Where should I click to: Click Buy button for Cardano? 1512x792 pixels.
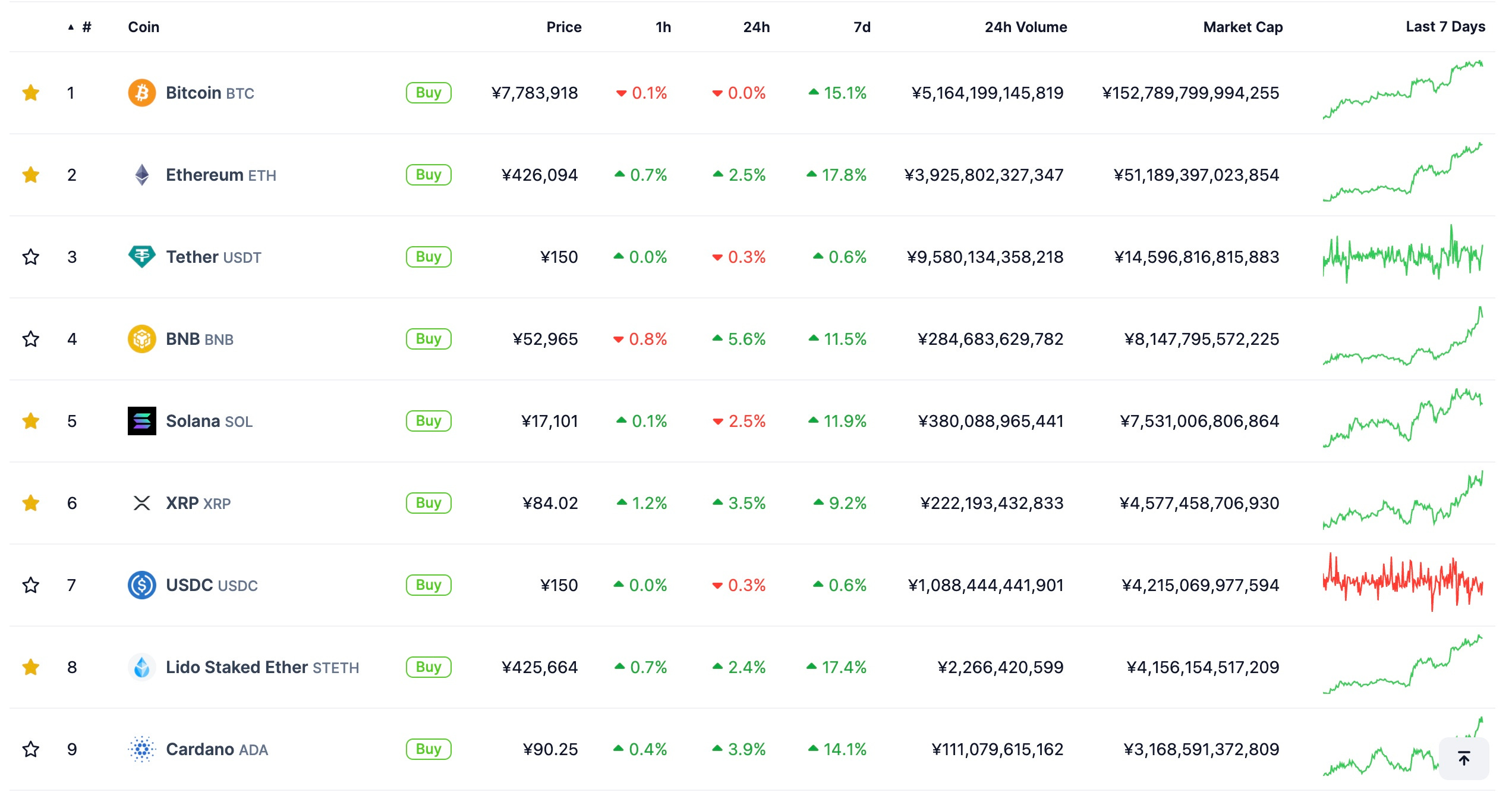pos(429,749)
